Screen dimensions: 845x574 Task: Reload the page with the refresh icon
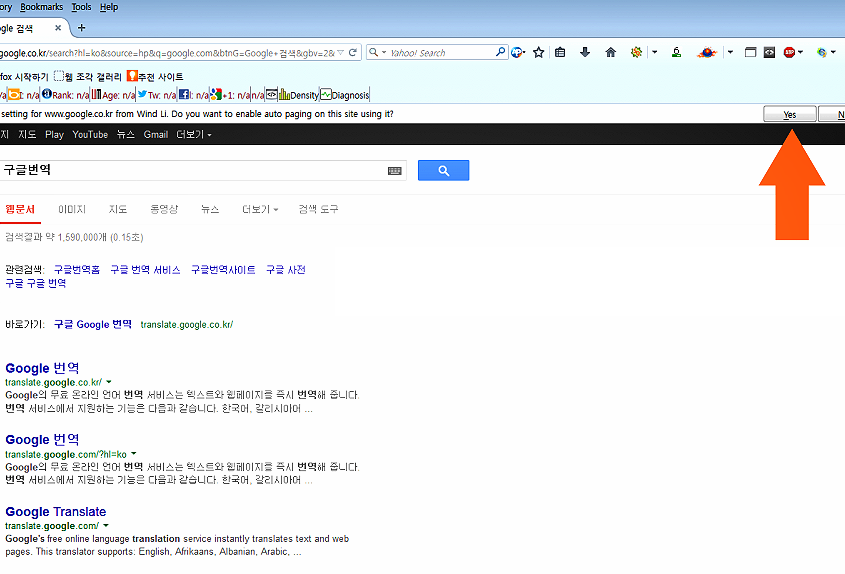tap(352, 52)
